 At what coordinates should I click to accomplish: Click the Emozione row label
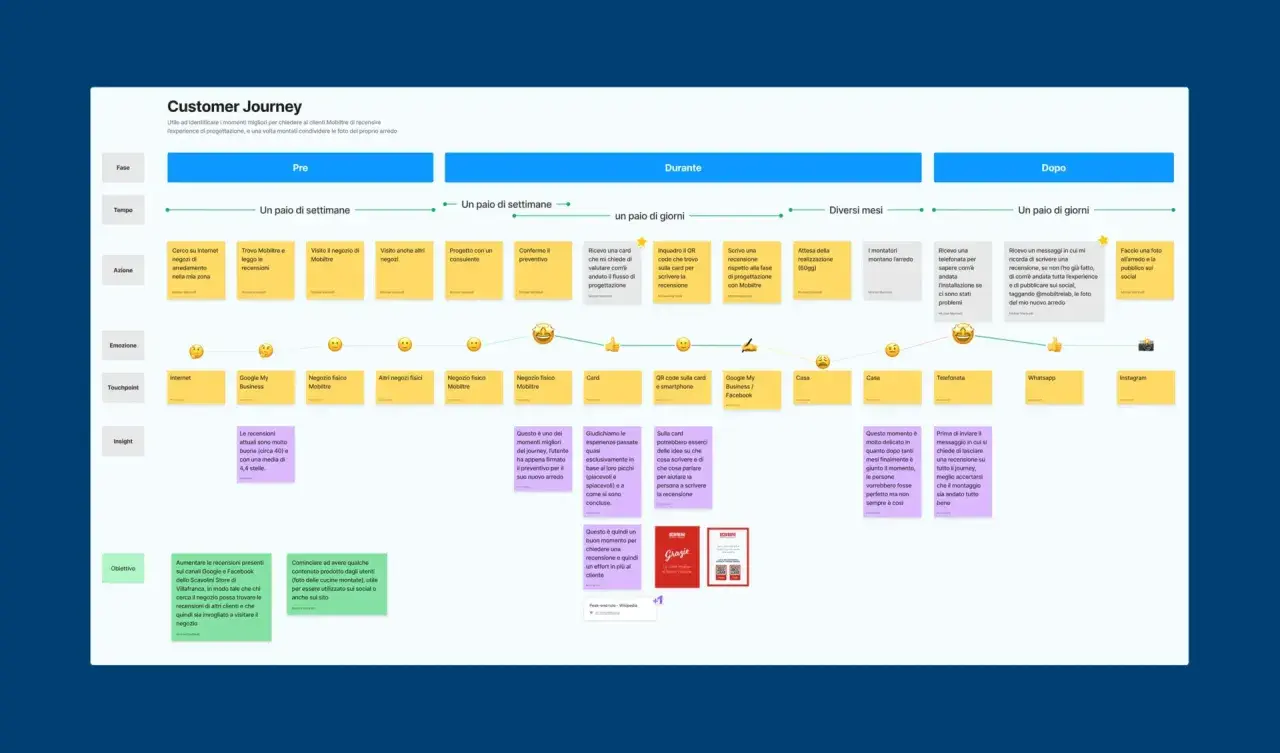pos(123,345)
